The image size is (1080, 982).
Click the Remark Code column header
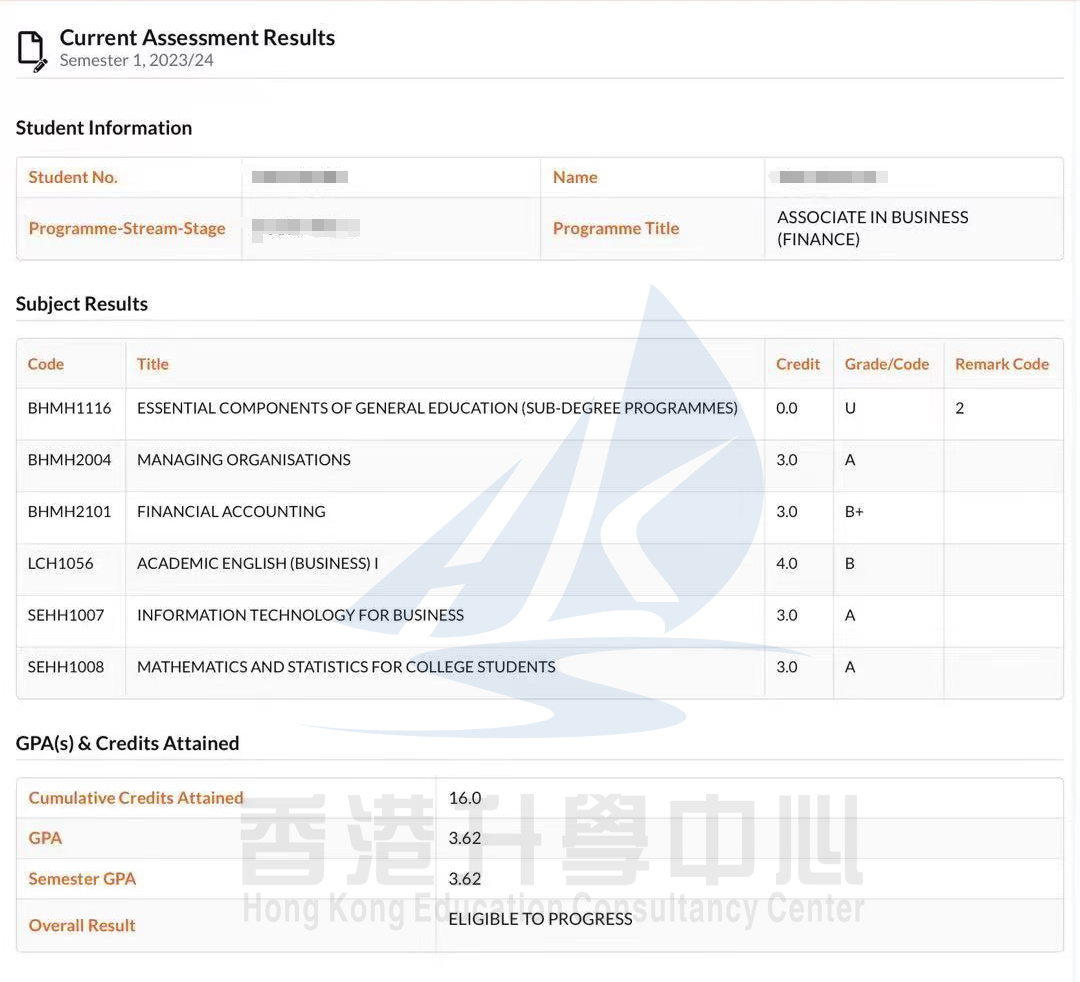[x=1002, y=364]
